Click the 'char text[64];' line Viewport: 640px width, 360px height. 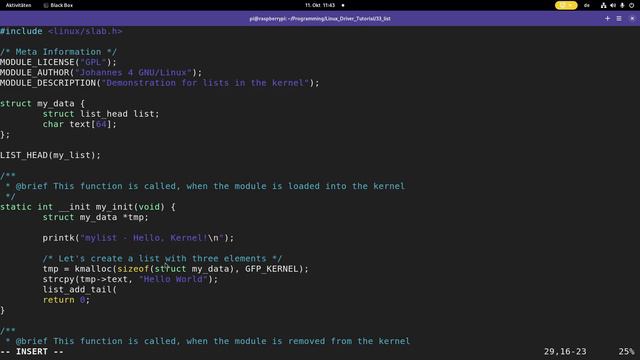click(x=80, y=124)
